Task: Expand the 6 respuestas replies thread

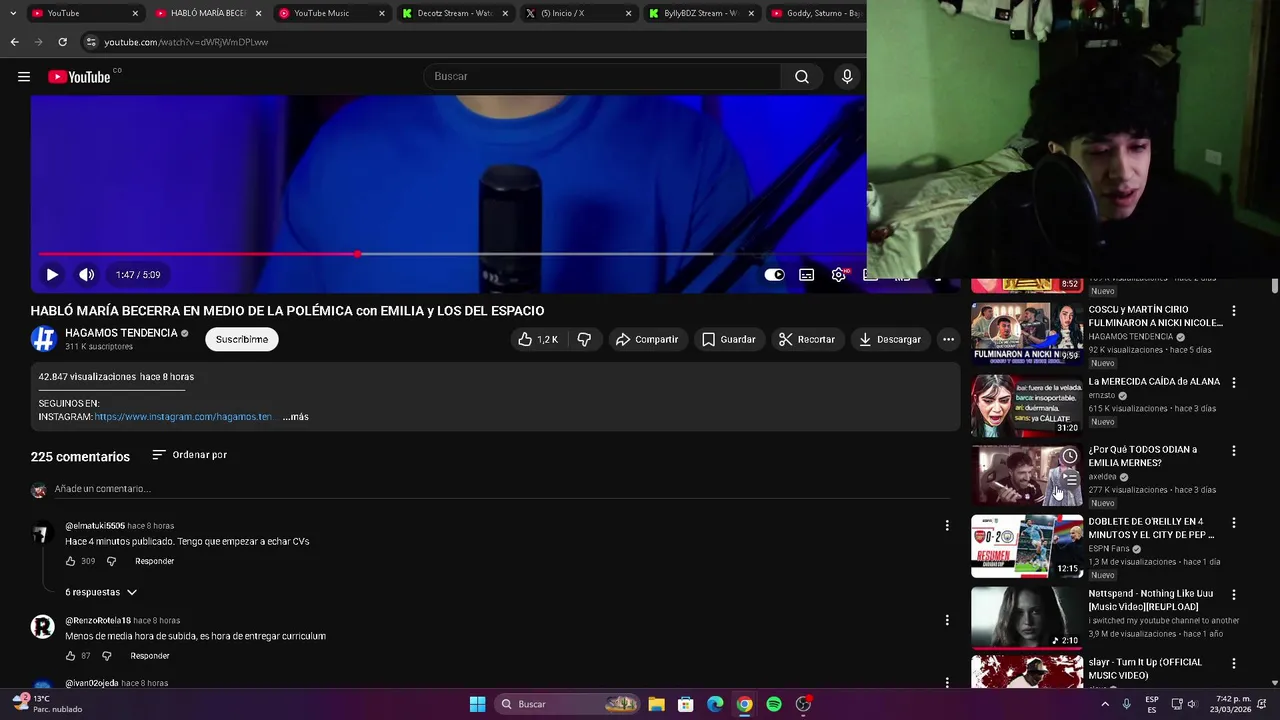Action: click(x=101, y=592)
